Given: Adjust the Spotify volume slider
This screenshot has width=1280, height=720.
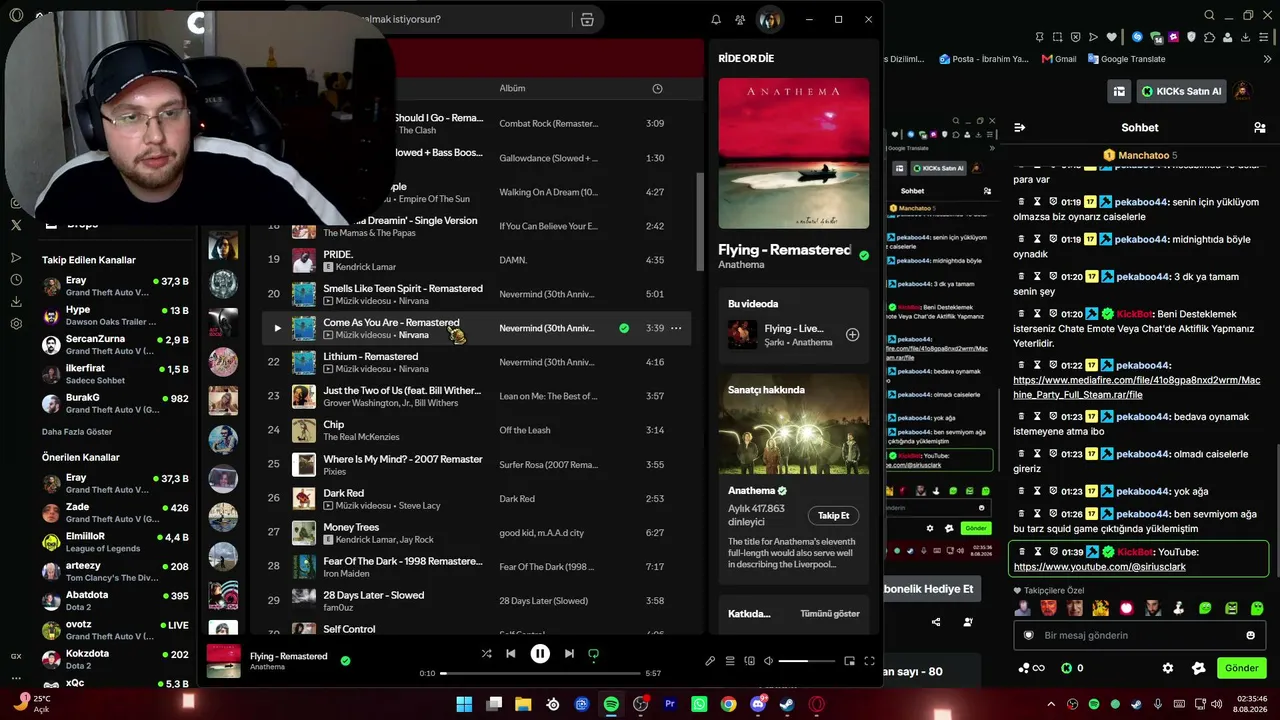Looking at the screenshot, I should [807, 661].
